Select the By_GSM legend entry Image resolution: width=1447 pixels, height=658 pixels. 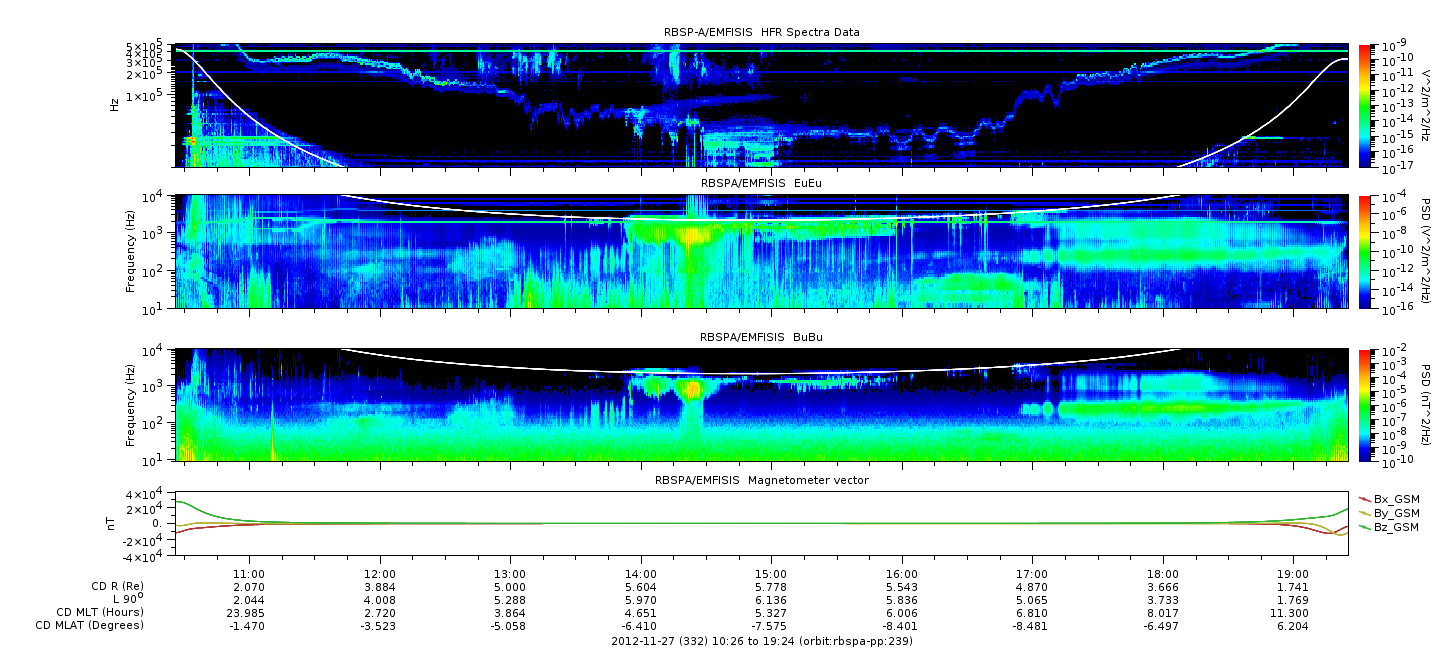pos(1395,512)
